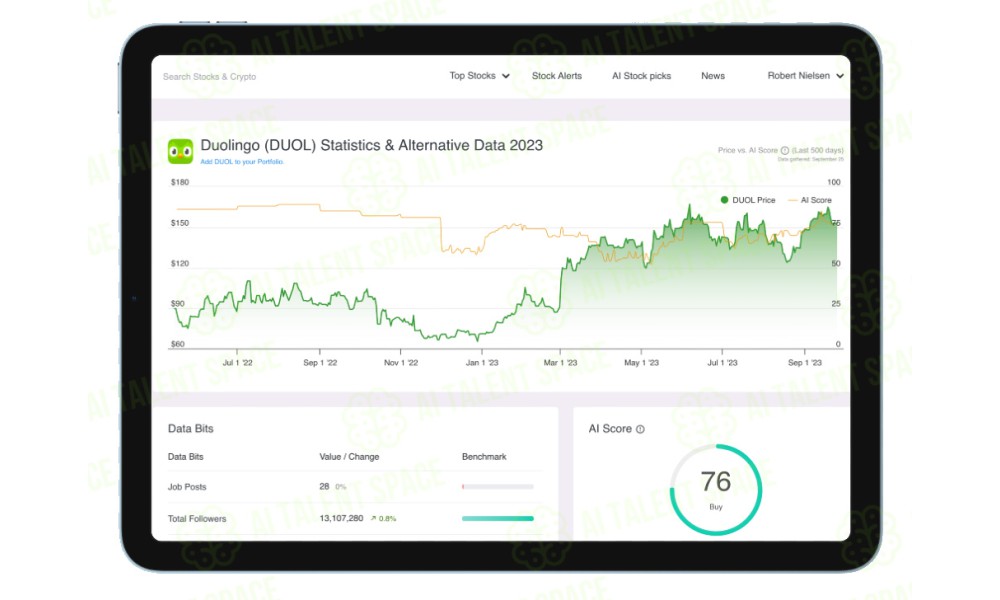Click the $60 price axis label
This screenshot has height=600, width=1000.
tap(178, 344)
